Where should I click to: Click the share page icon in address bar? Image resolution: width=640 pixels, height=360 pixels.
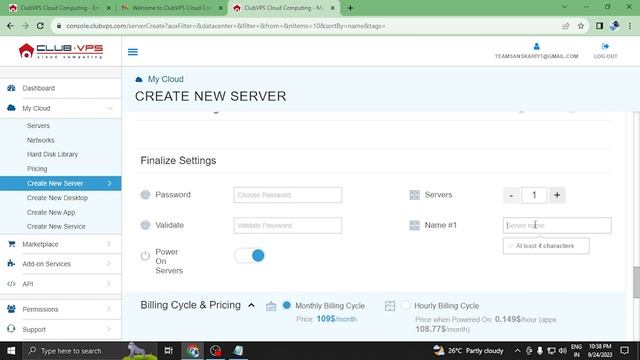click(x=566, y=26)
